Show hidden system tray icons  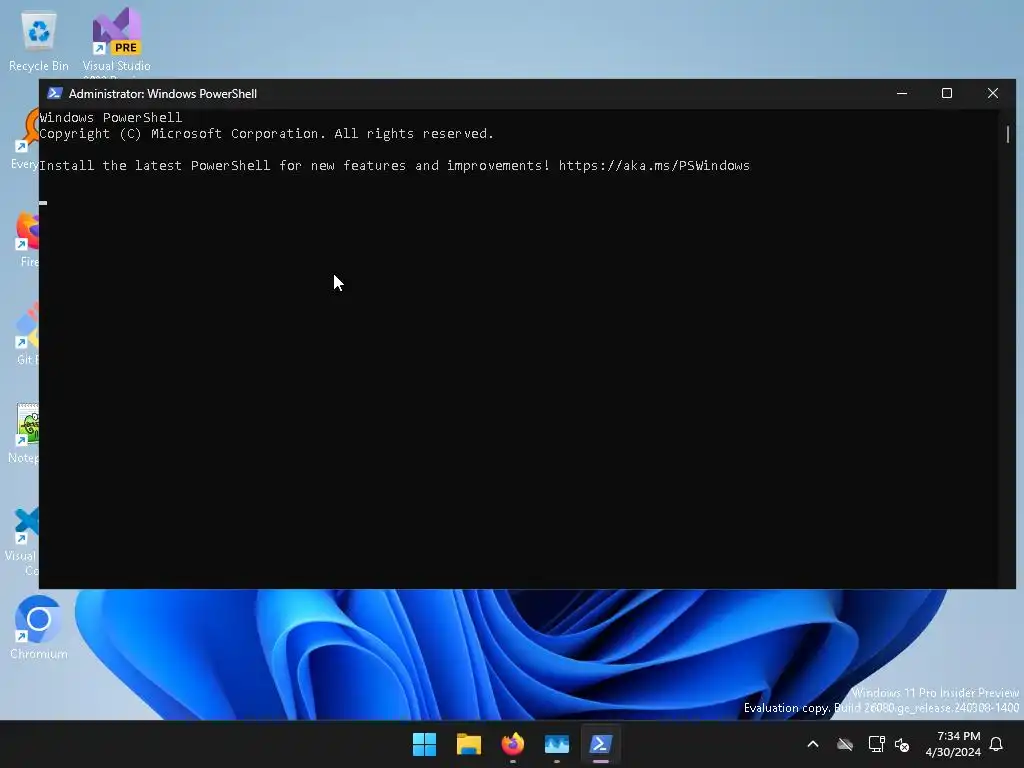click(x=813, y=744)
